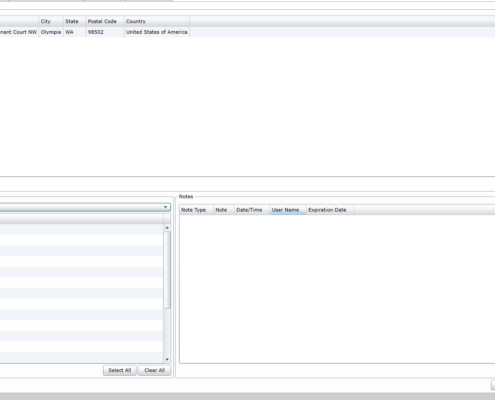Click the WA state cell
This screenshot has width=495, height=400.
tap(75, 32)
